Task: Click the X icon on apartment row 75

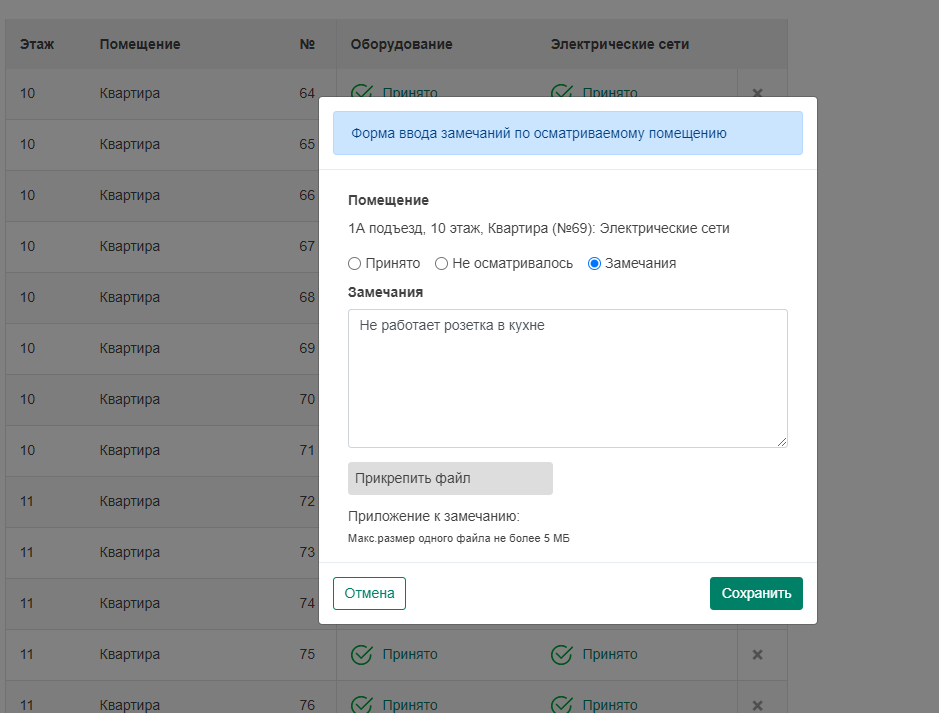Action: coord(757,655)
